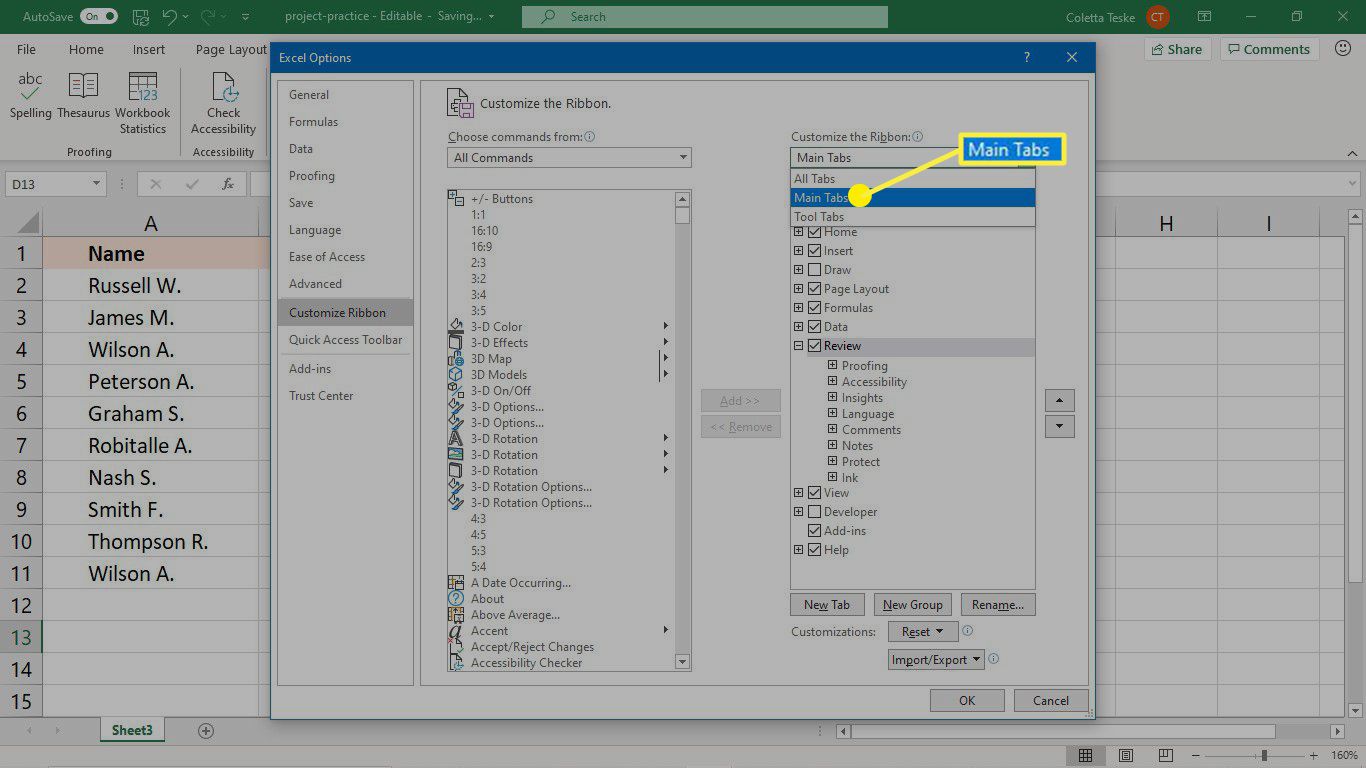Click the Rename button
The height and width of the screenshot is (768, 1366).
[x=998, y=605]
